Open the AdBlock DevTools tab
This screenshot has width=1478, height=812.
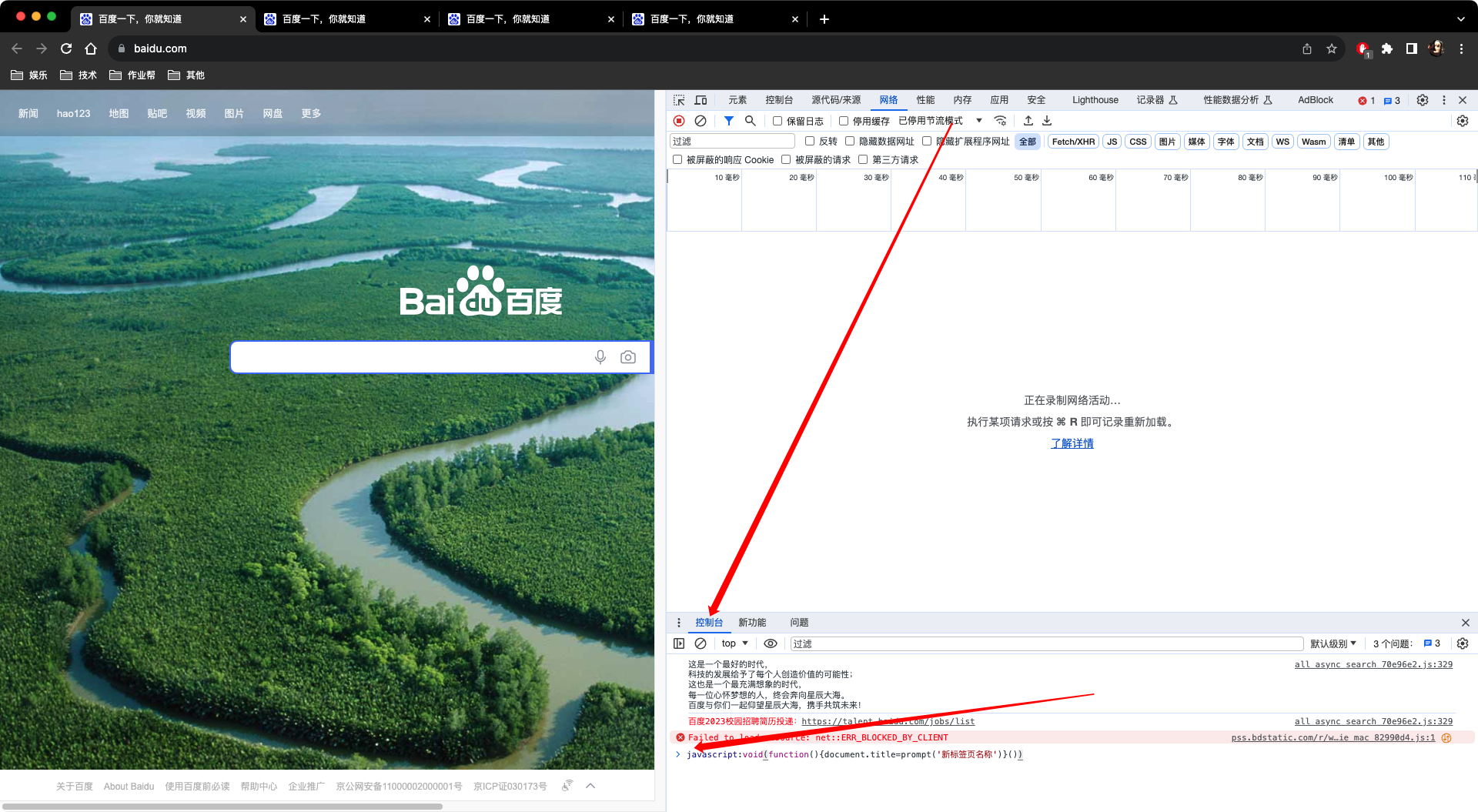point(1316,100)
